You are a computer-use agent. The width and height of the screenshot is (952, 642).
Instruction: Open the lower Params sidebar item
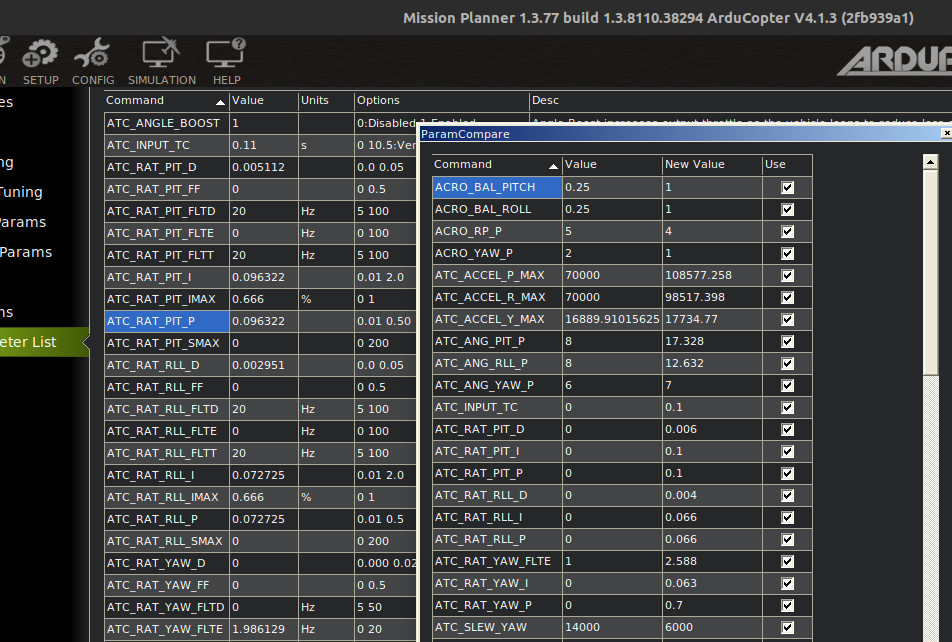(26, 252)
